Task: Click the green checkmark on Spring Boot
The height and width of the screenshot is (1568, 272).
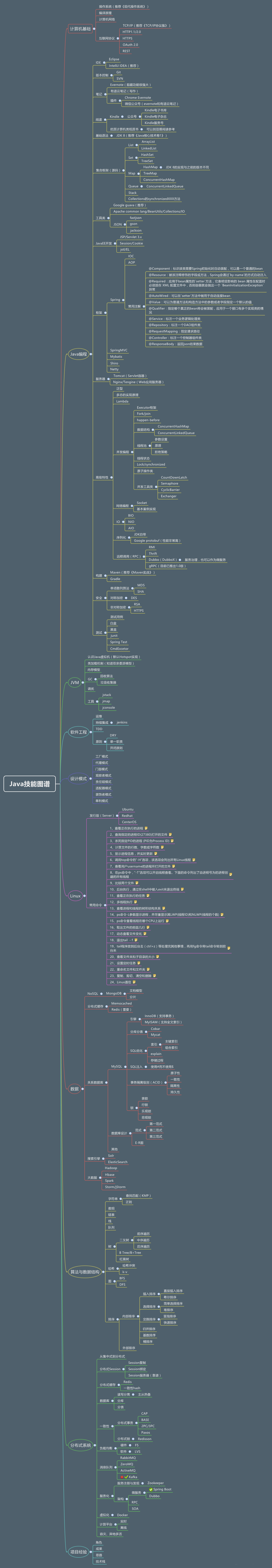Action: pyautogui.click(x=151, y=1490)
